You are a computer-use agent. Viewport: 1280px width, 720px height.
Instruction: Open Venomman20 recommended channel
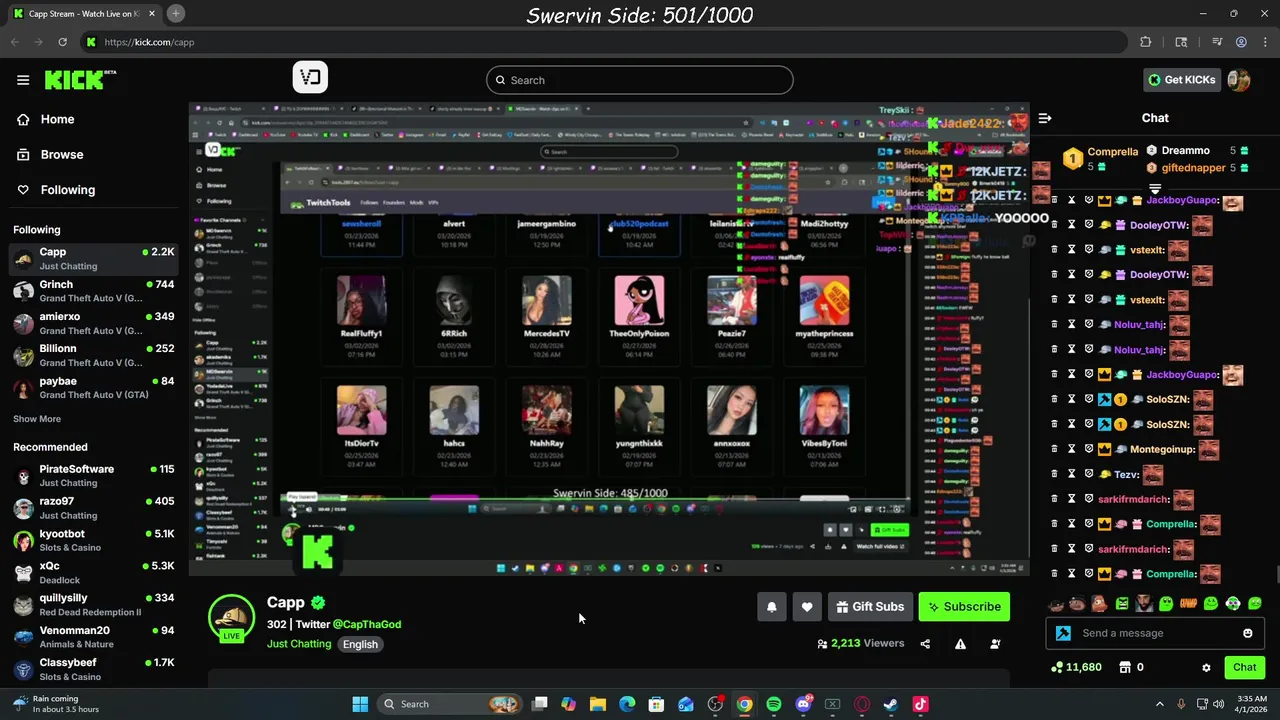94,637
